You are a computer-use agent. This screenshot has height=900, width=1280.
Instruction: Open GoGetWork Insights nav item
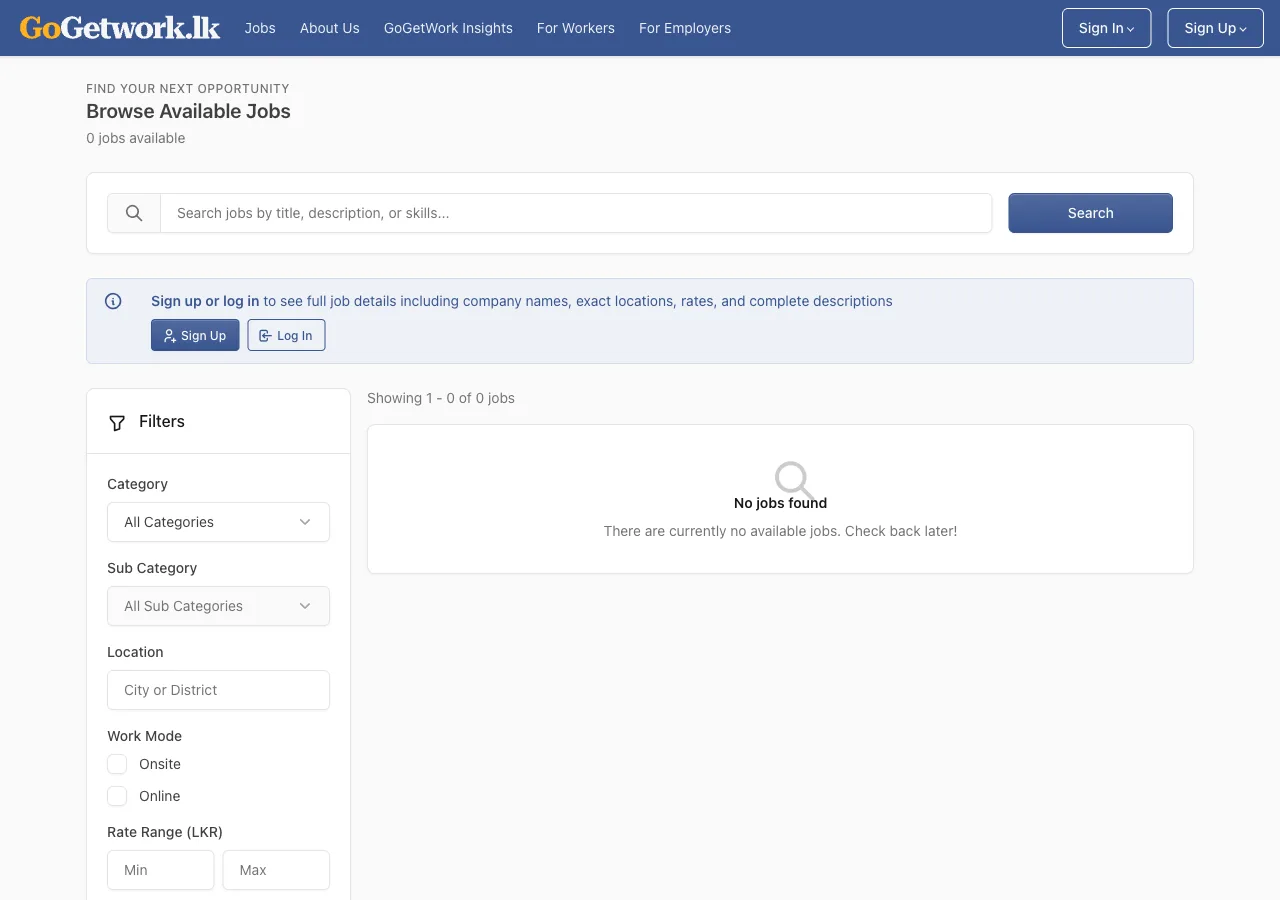click(448, 28)
